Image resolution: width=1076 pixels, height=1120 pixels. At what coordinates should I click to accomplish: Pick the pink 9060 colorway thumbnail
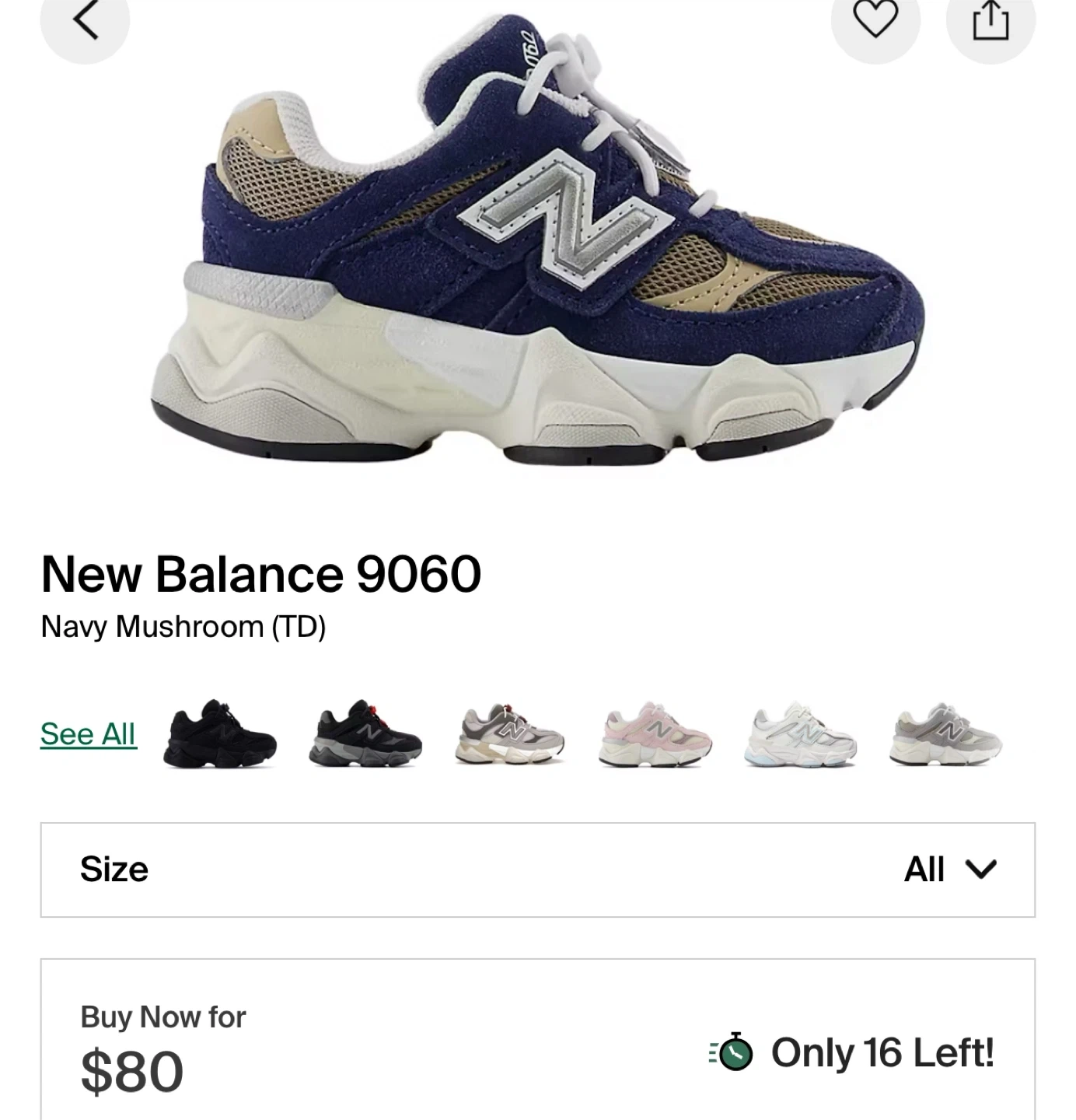point(655,734)
